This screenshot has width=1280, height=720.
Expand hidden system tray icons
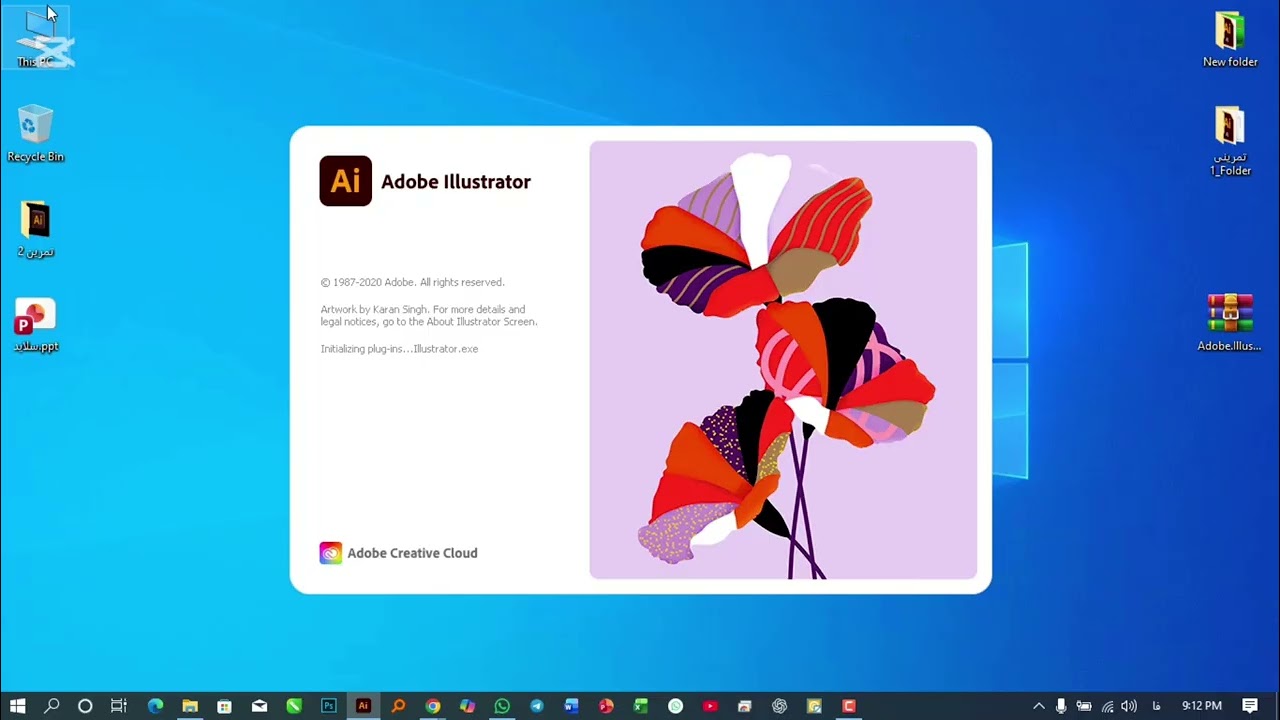[1038, 706]
